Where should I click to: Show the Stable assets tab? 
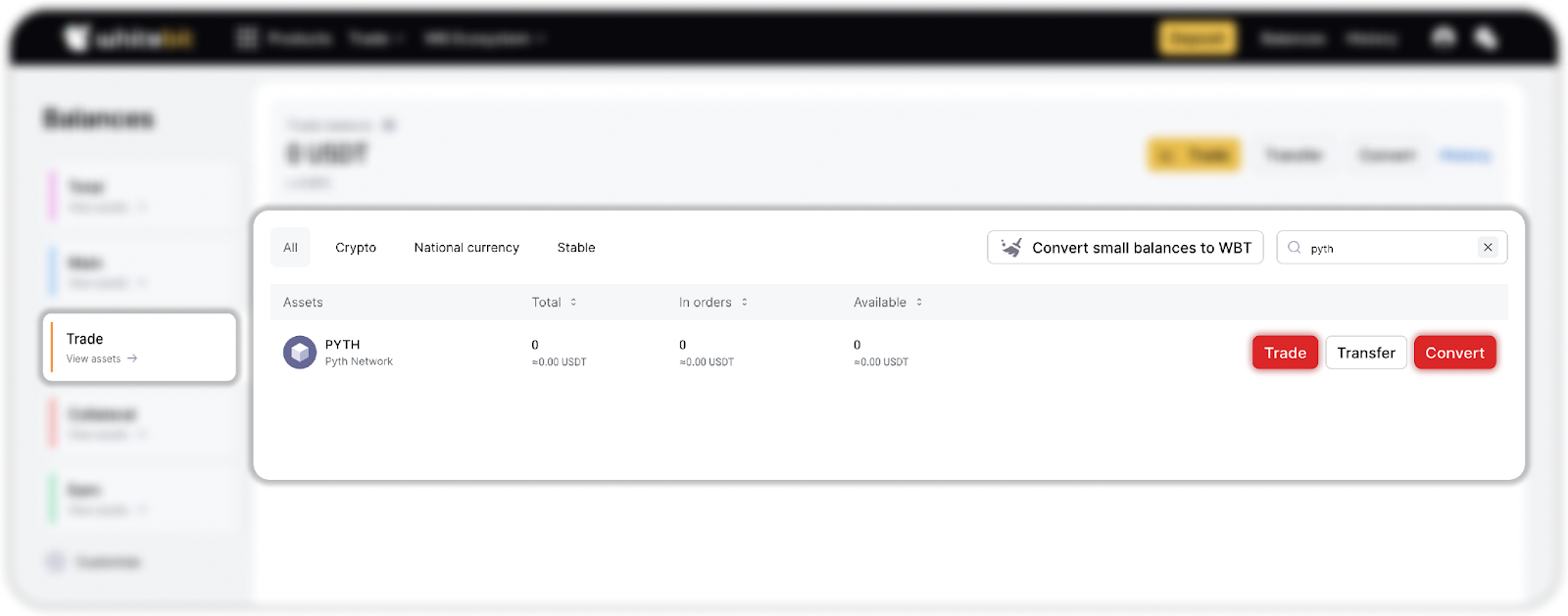pos(576,248)
